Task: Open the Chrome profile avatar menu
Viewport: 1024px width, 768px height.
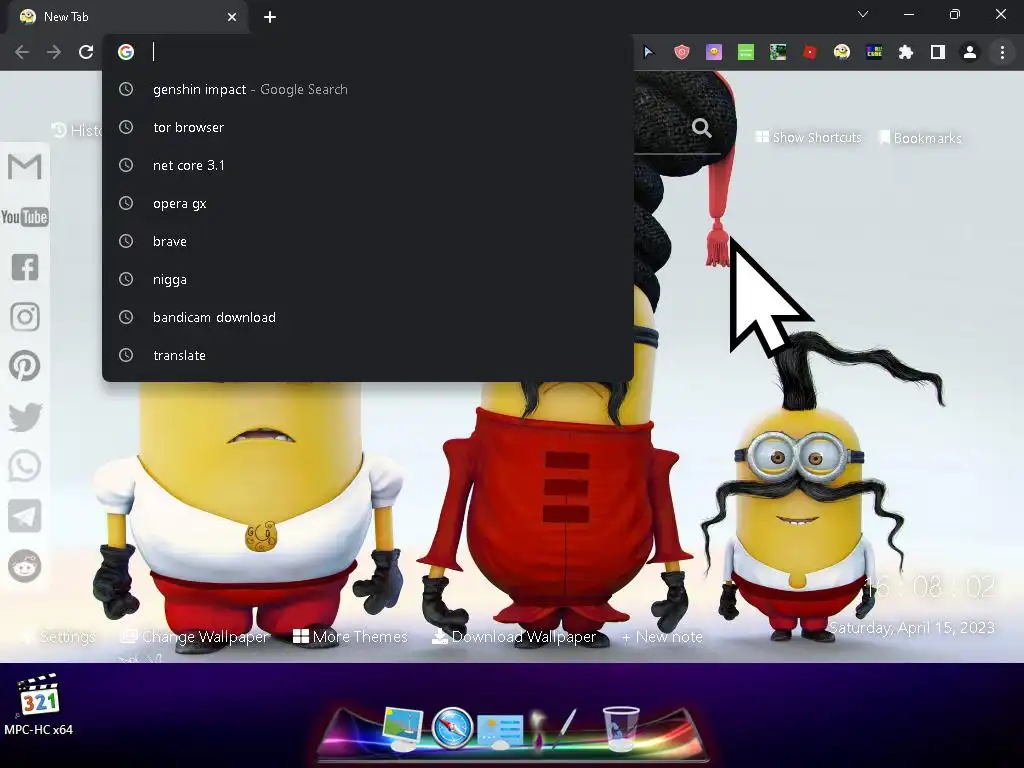Action: coord(970,52)
